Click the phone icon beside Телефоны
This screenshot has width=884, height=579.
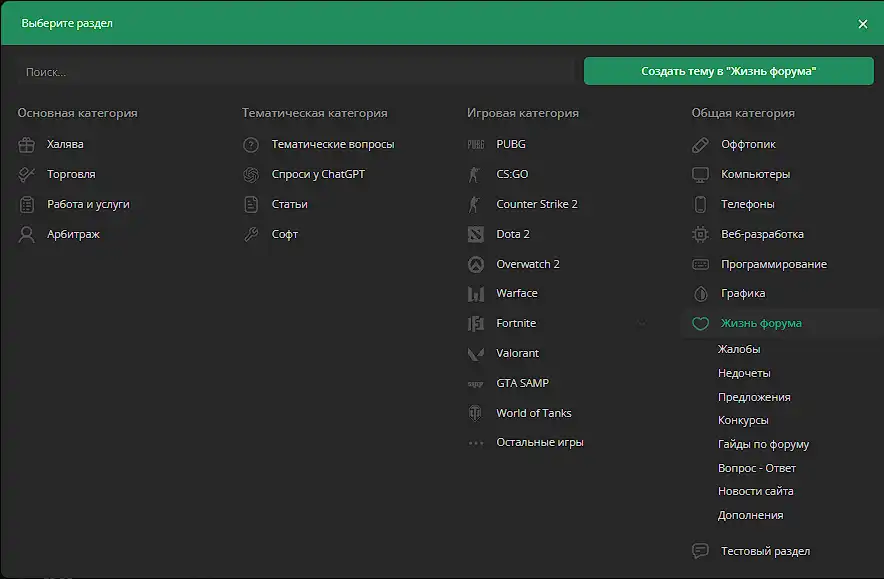pos(700,205)
